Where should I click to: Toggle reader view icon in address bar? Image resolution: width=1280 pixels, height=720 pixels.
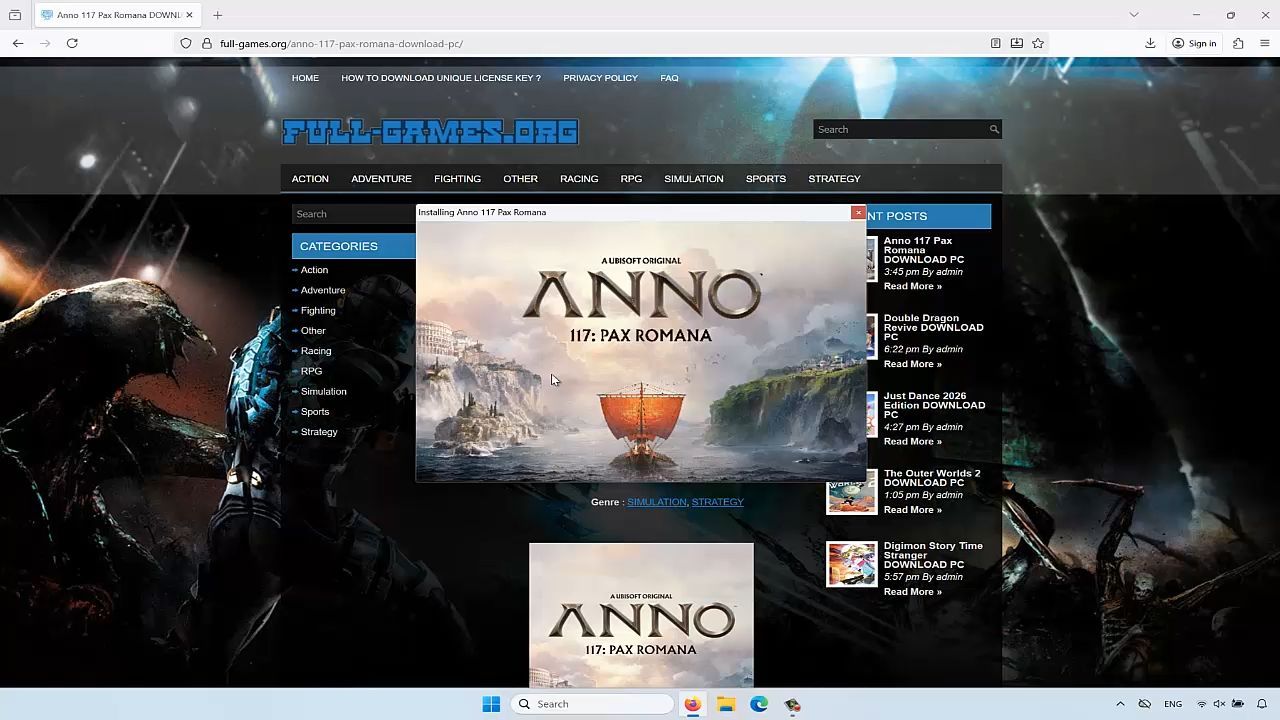tap(995, 43)
